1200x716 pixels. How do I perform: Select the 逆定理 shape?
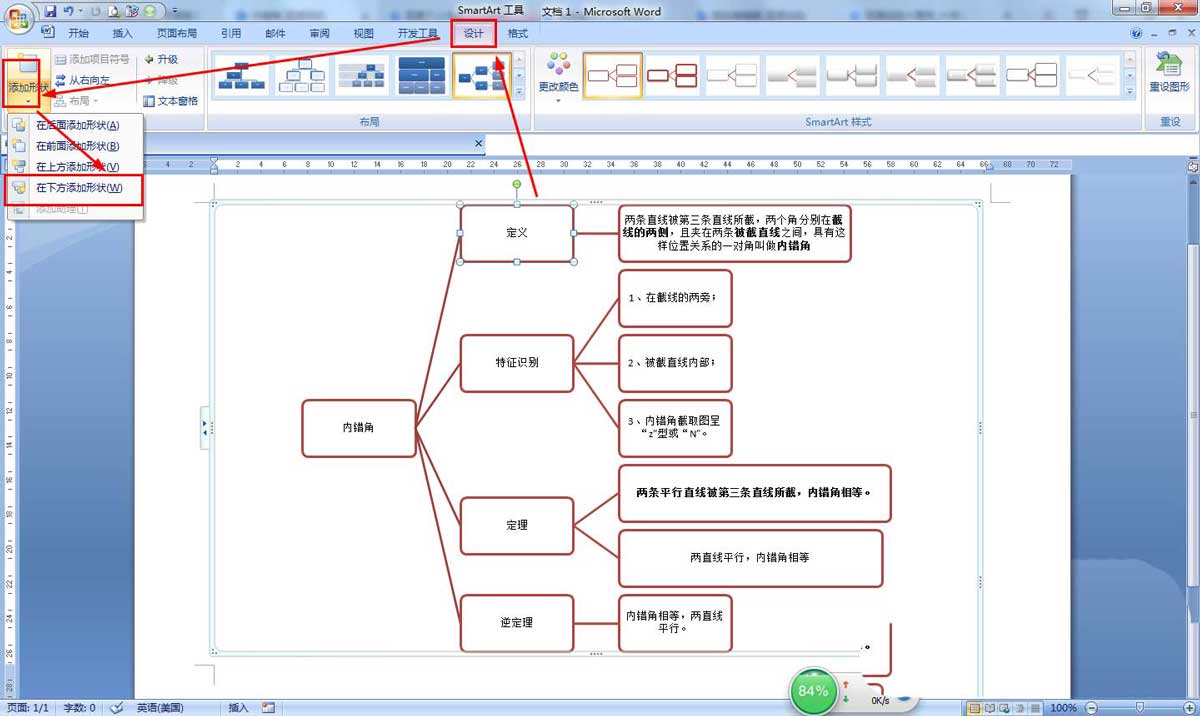[517, 622]
